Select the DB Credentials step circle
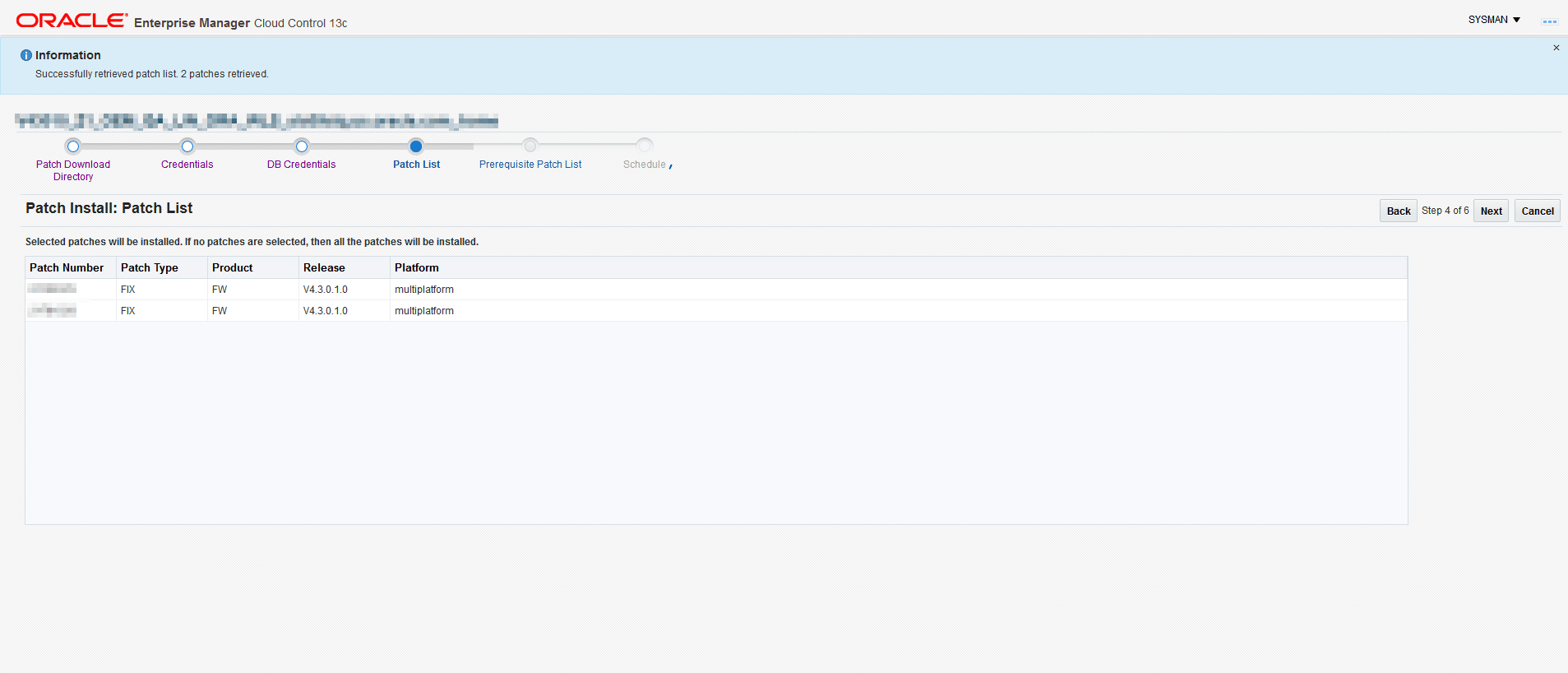 302,146
